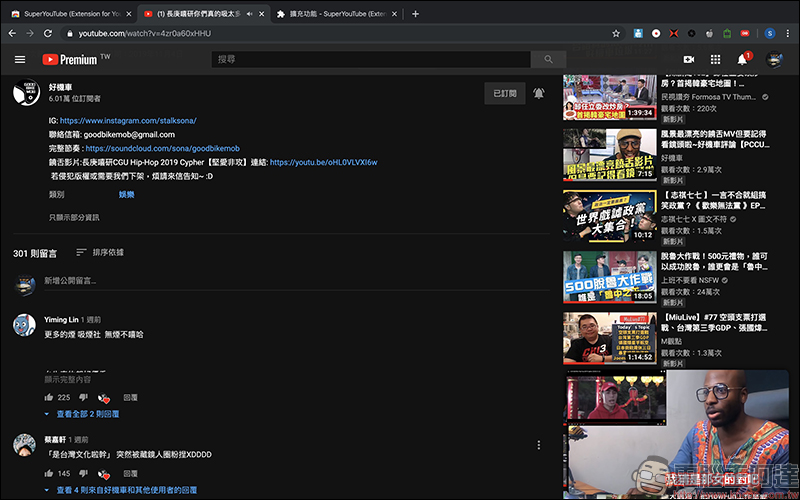Reply to 蔡嘉軒's comment

pos(130,473)
